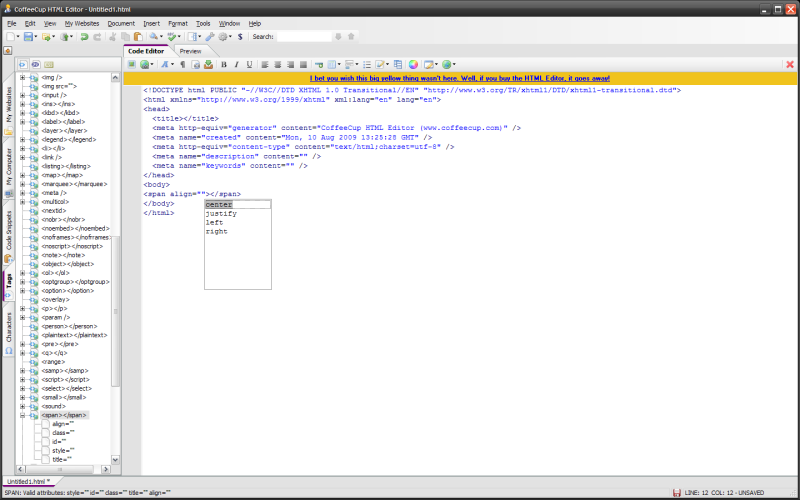Screen dimensions: 800x500
Task: Click the dollar sign icon
Action: 240,37
